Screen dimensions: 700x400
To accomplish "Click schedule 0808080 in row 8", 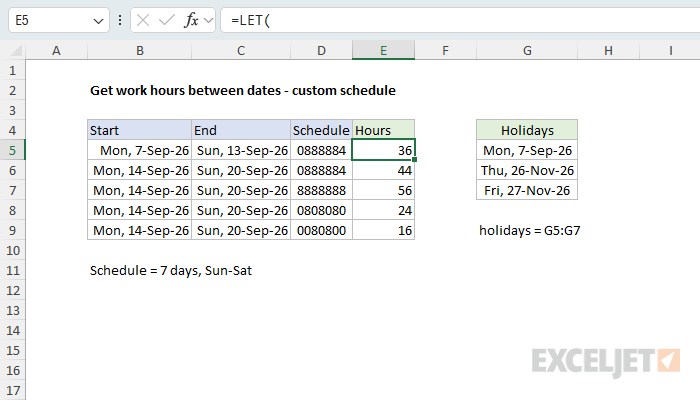I will click(321, 210).
